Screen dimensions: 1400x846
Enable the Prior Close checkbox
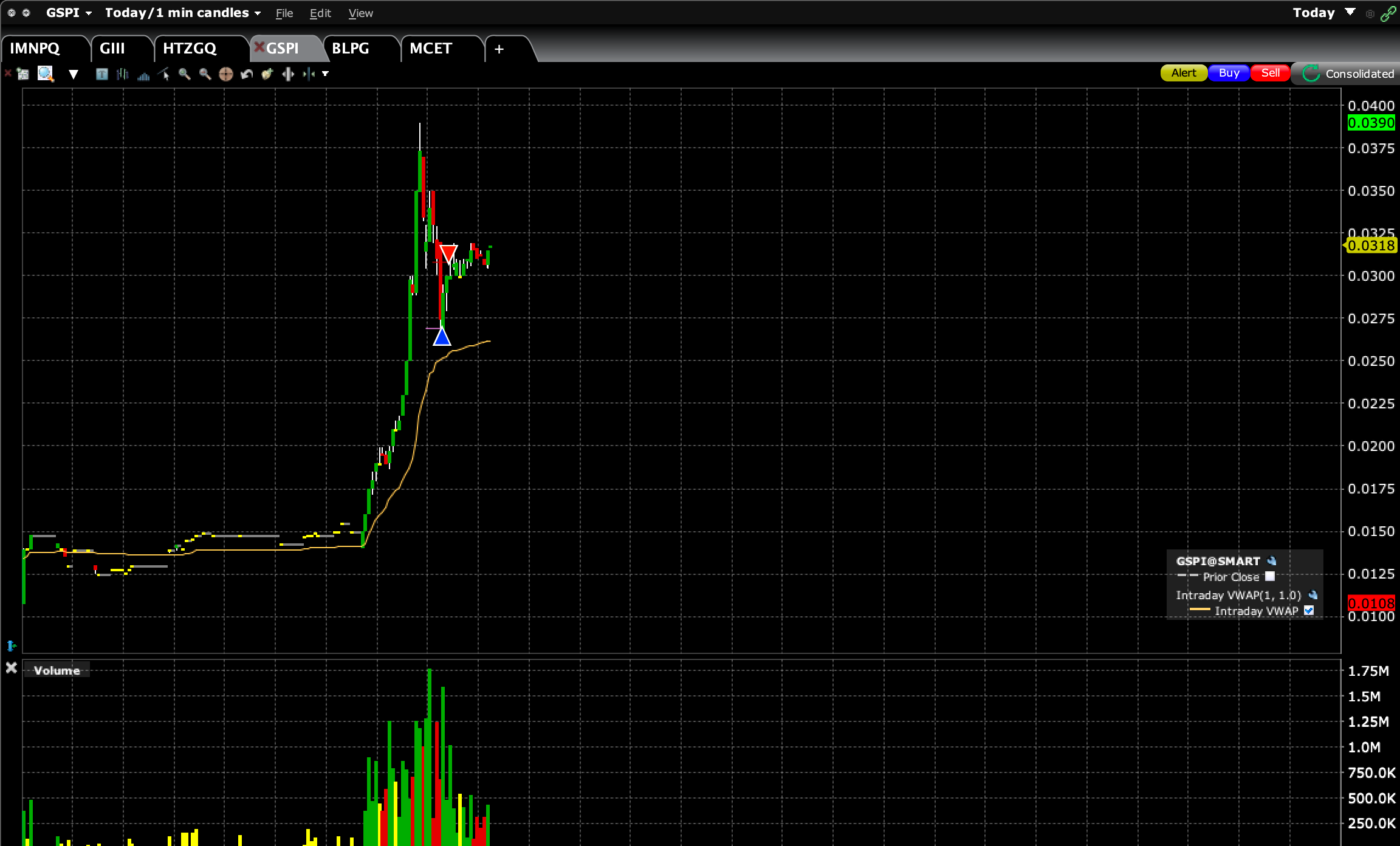coord(1270,576)
